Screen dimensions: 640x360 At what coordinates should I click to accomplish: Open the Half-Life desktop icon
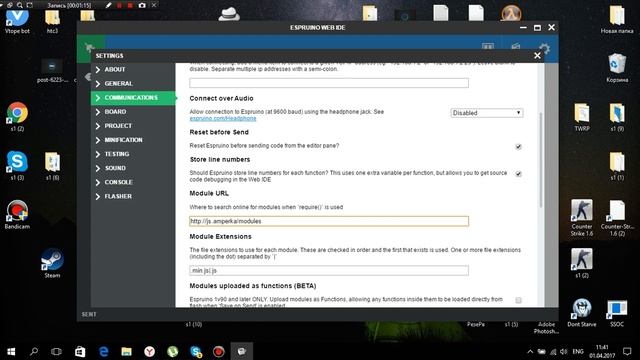click(511, 13)
